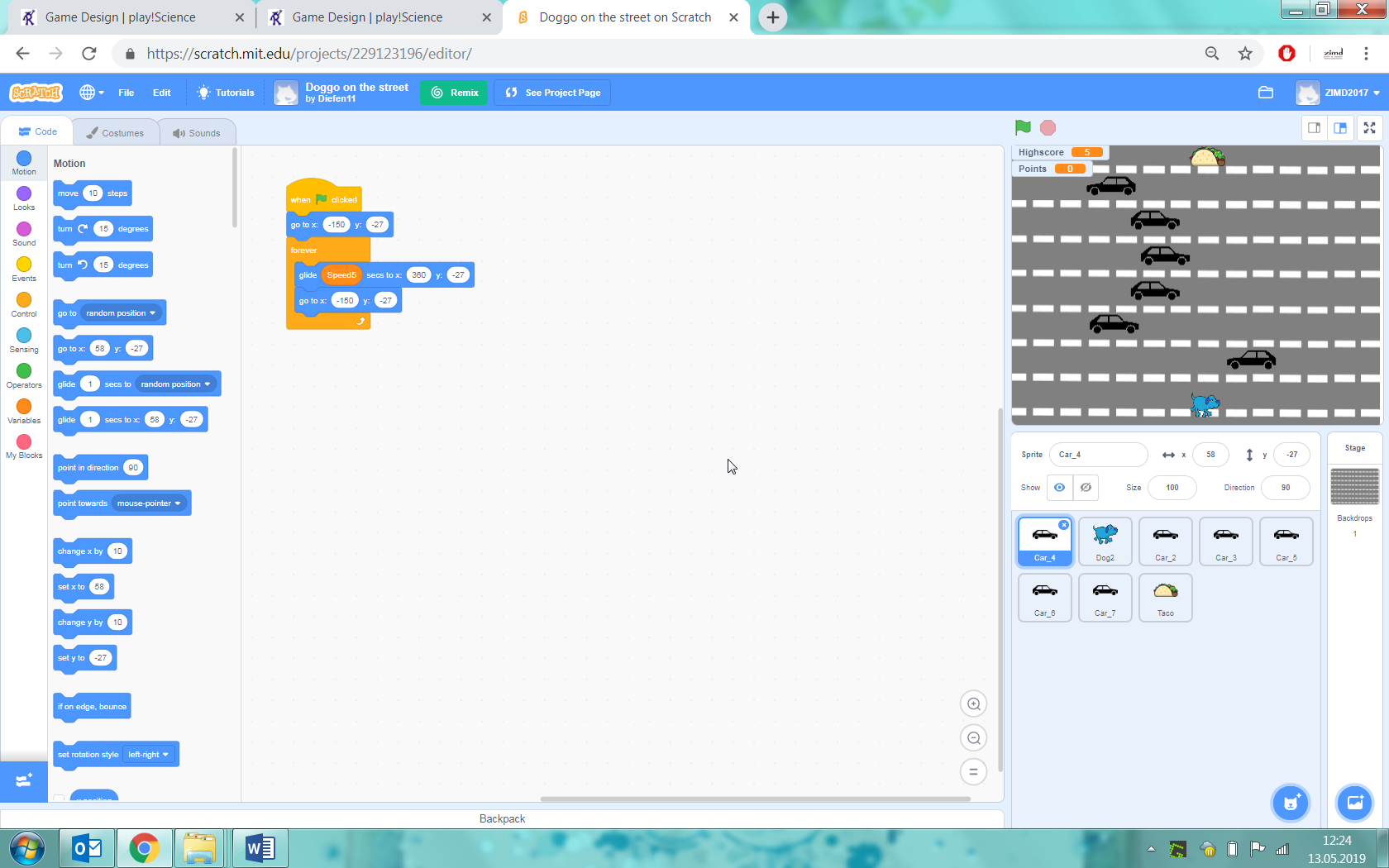Open the Motion blocks category
The width and height of the screenshot is (1389, 868).
(24, 163)
